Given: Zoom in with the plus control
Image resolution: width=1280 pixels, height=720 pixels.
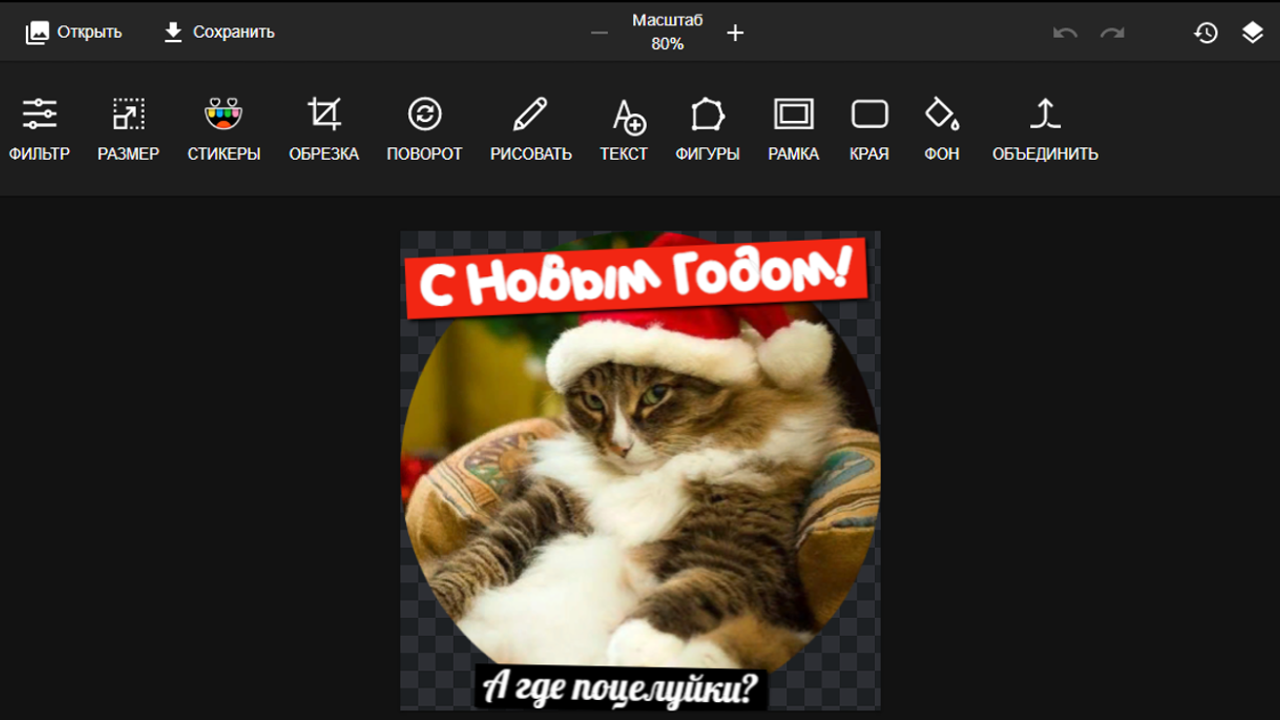Looking at the screenshot, I should (735, 32).
